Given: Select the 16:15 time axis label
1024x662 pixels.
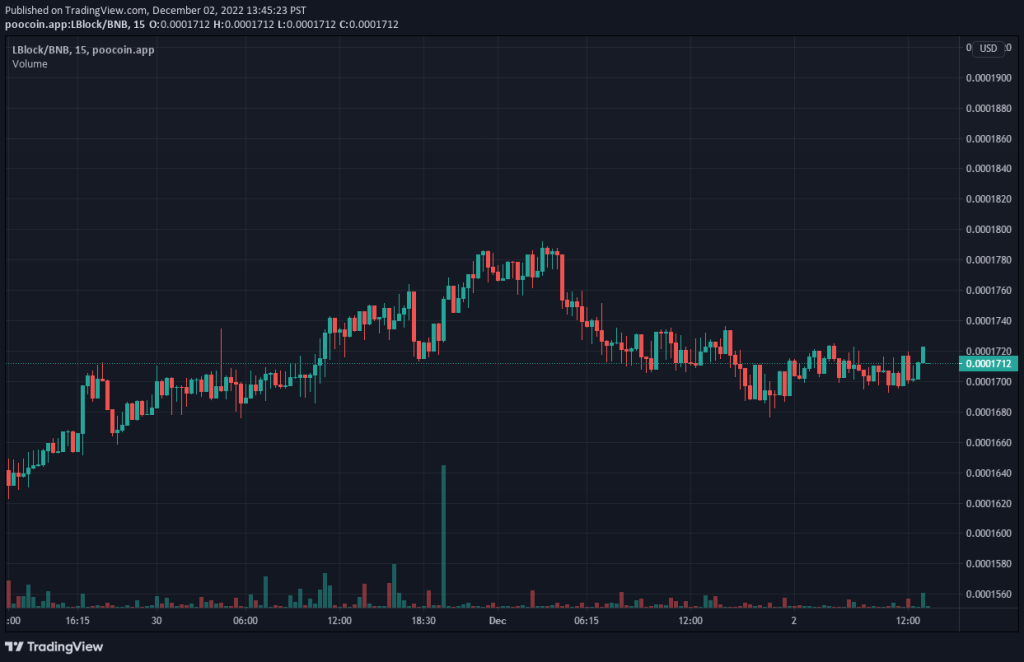Looking at the screenshot, I should (78, 620).
